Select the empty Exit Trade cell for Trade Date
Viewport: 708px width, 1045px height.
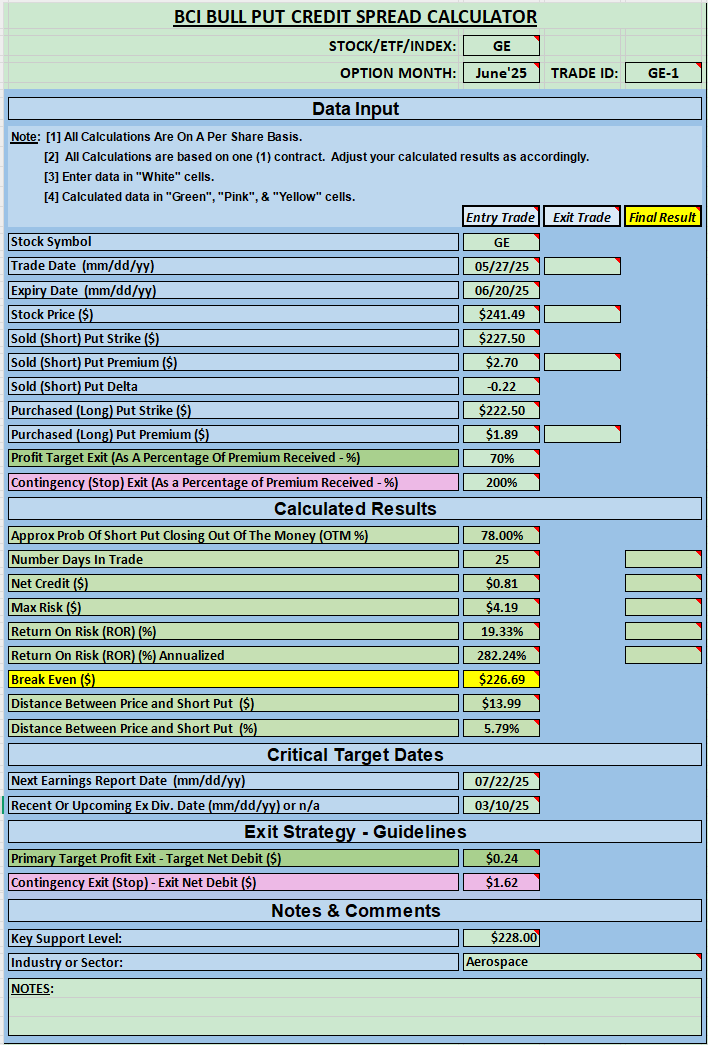click(x=582, y=266)
